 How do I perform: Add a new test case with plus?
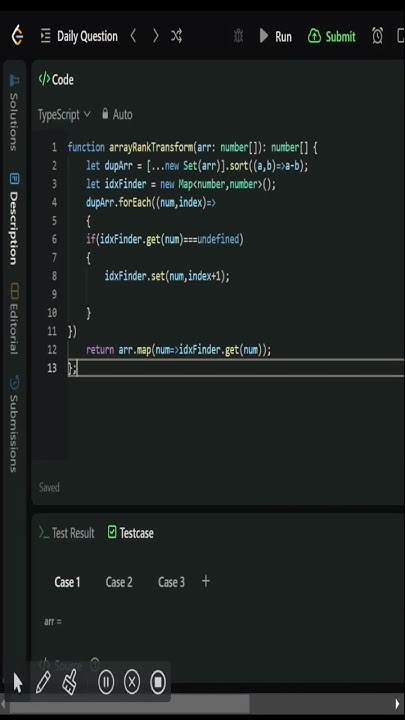206,581
